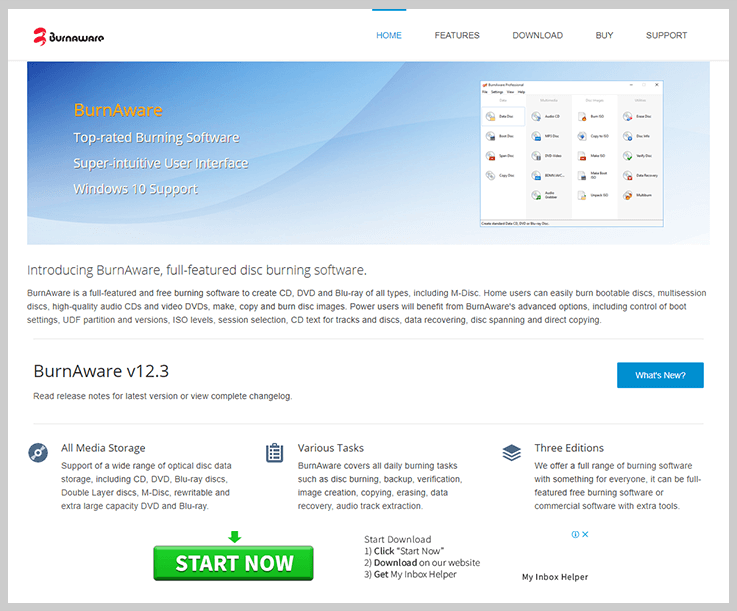
Task: Click the BurnAware logo
Action: click(x=68, y=36)
